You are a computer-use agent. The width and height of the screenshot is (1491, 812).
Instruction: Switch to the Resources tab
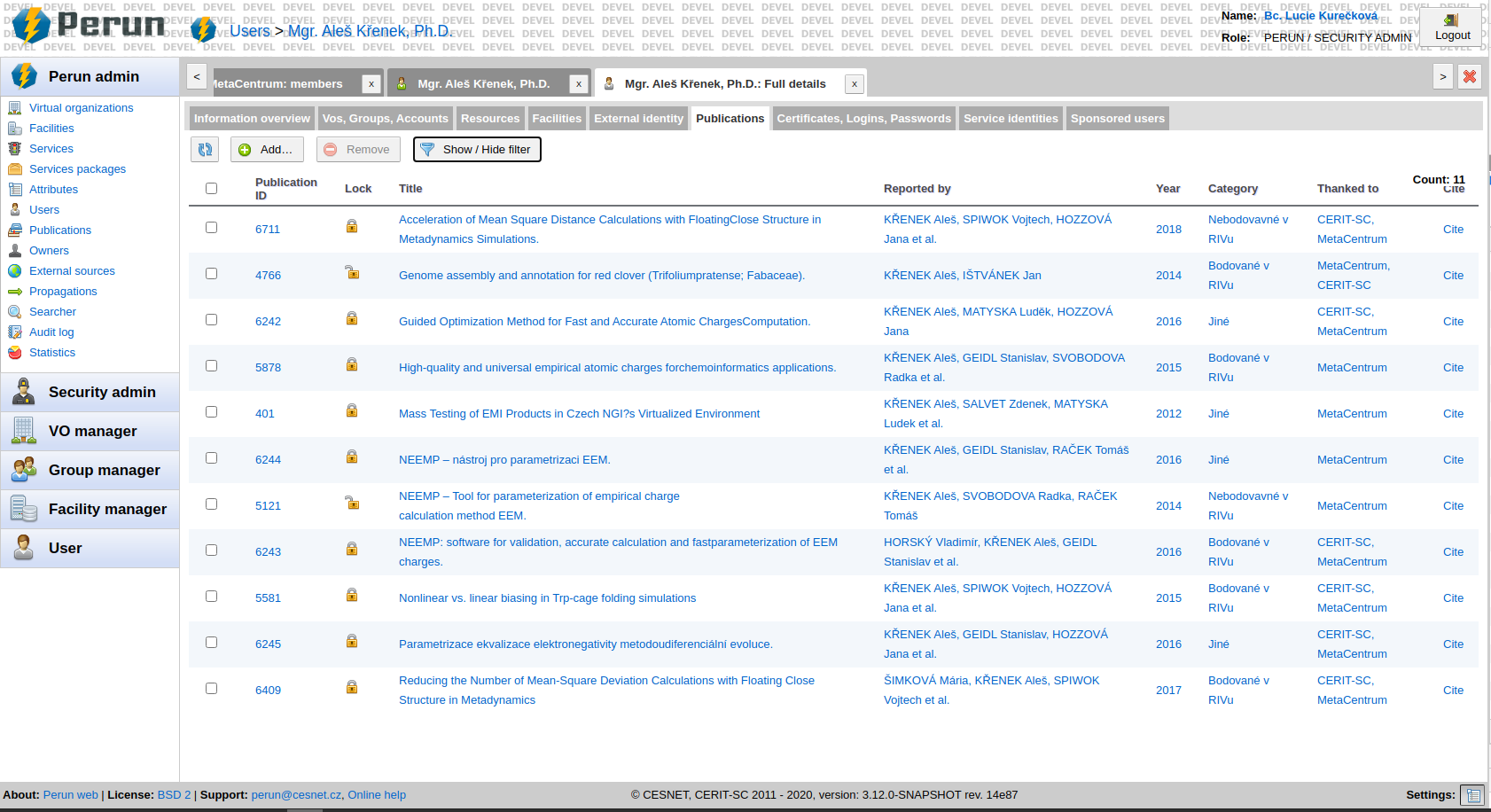pyautogui.click(x=490, y=118)
